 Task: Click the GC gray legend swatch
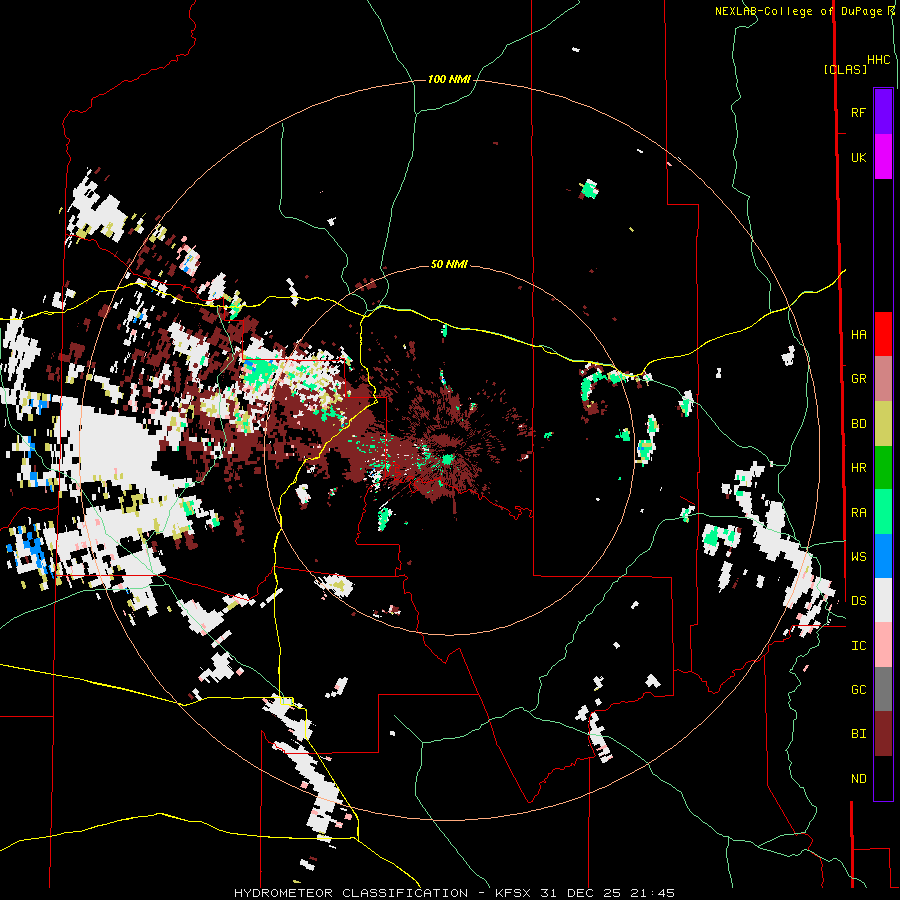coord(883,689)
